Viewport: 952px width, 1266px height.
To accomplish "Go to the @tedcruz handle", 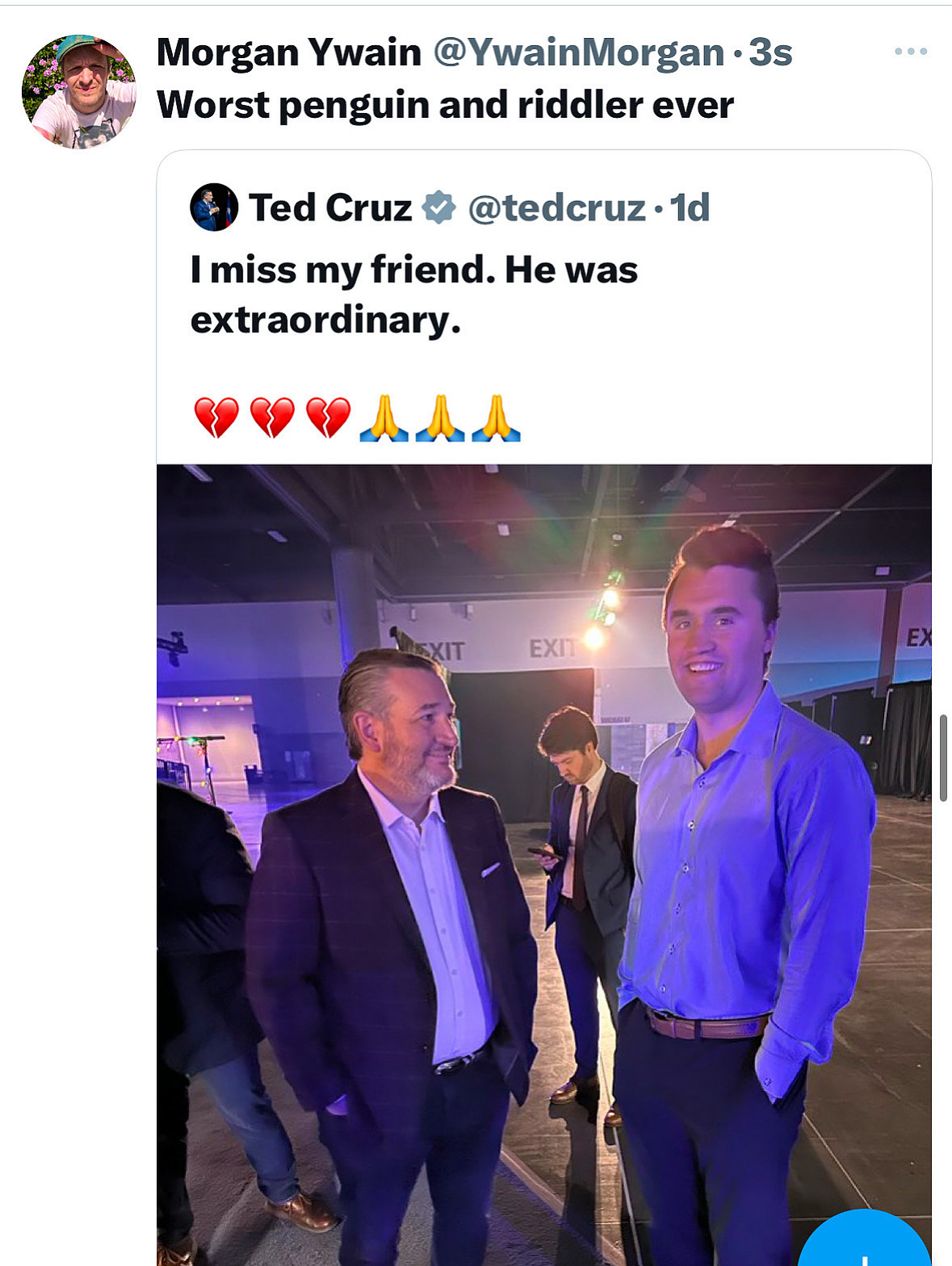I will [556, 208].
